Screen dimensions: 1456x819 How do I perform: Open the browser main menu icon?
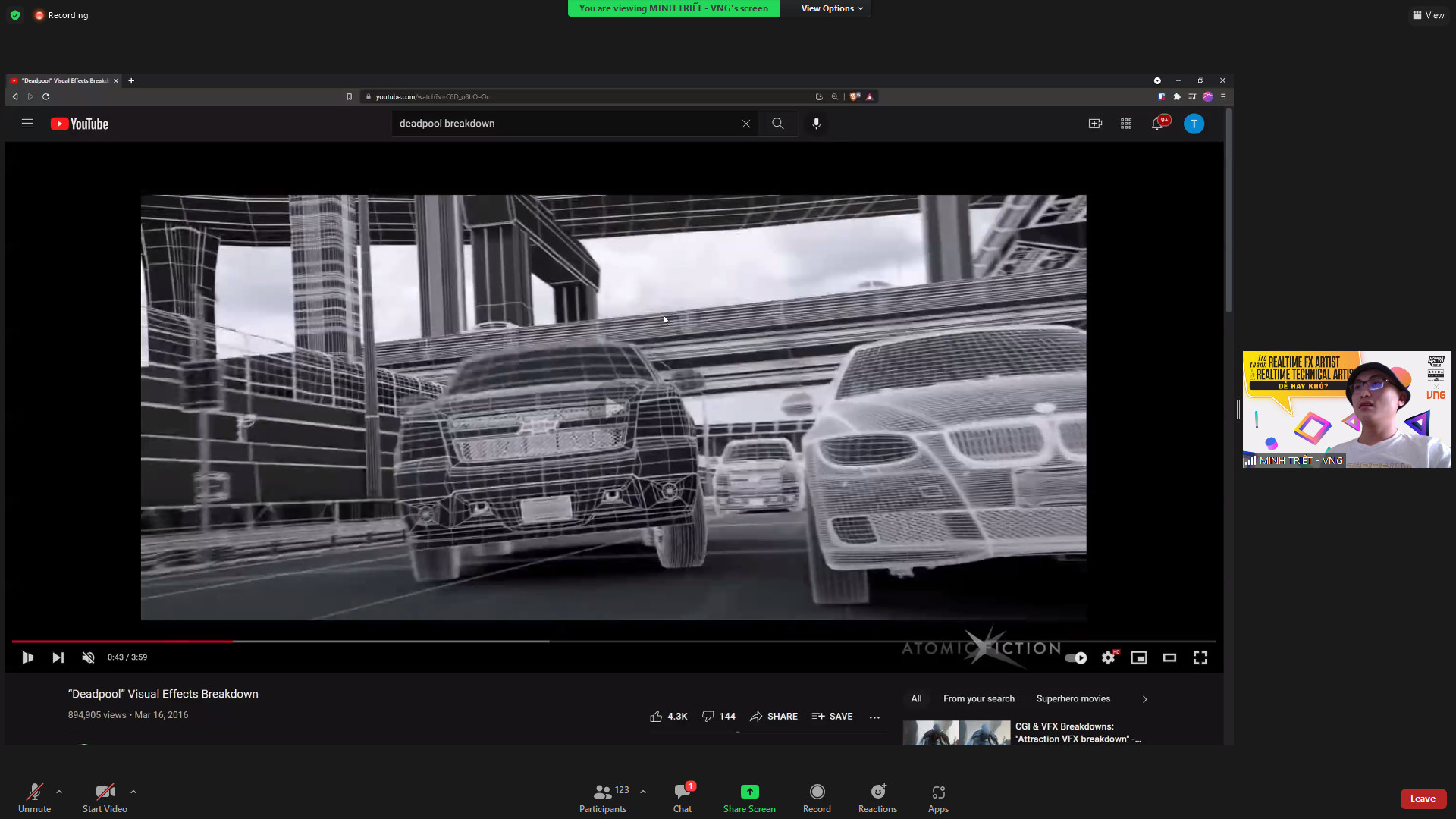pyautogui.click(x=1223, y=96)
